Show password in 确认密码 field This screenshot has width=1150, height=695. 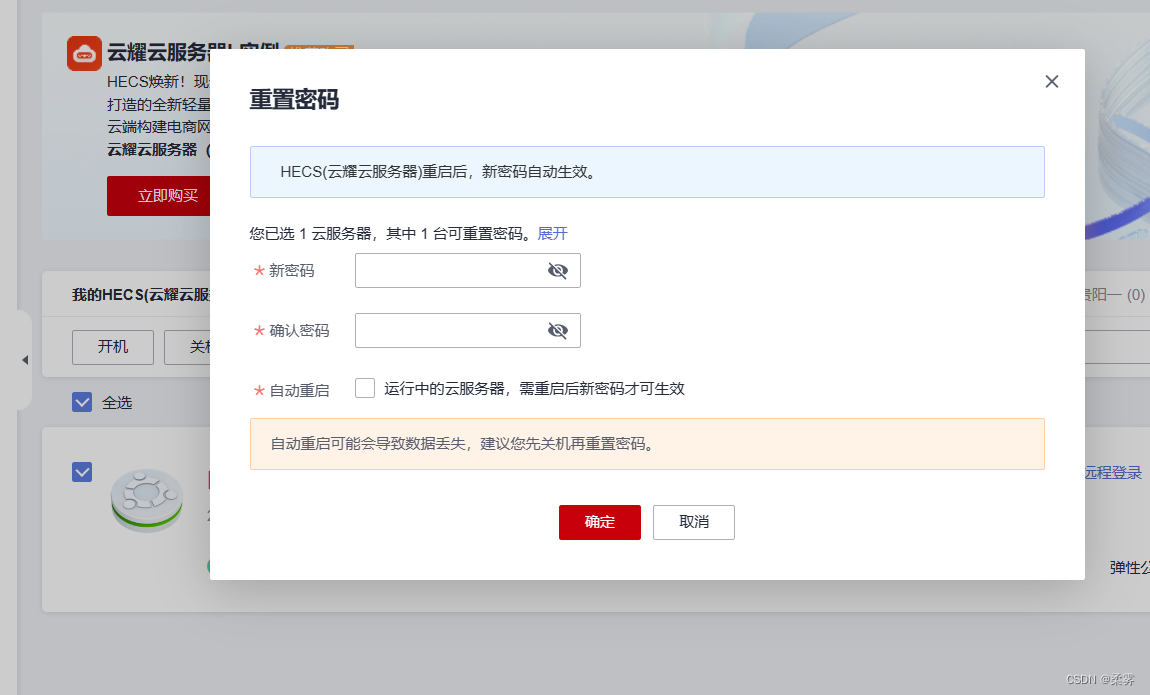pyautogui.click(x=557, y=331)
